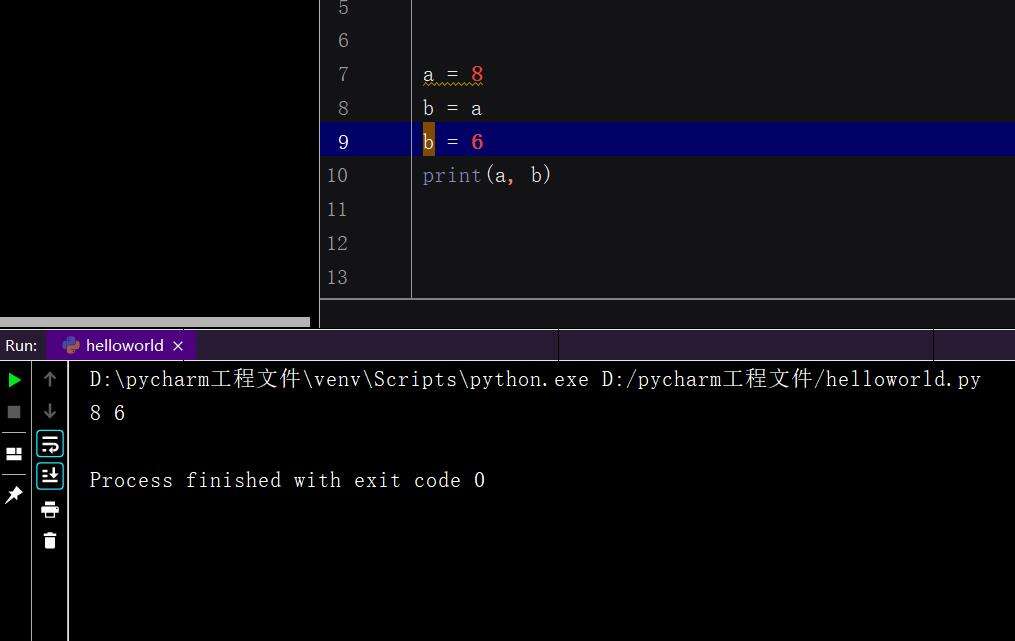Stop the running process
This screenshot has width=1015, height=641.
pos(13,411)
